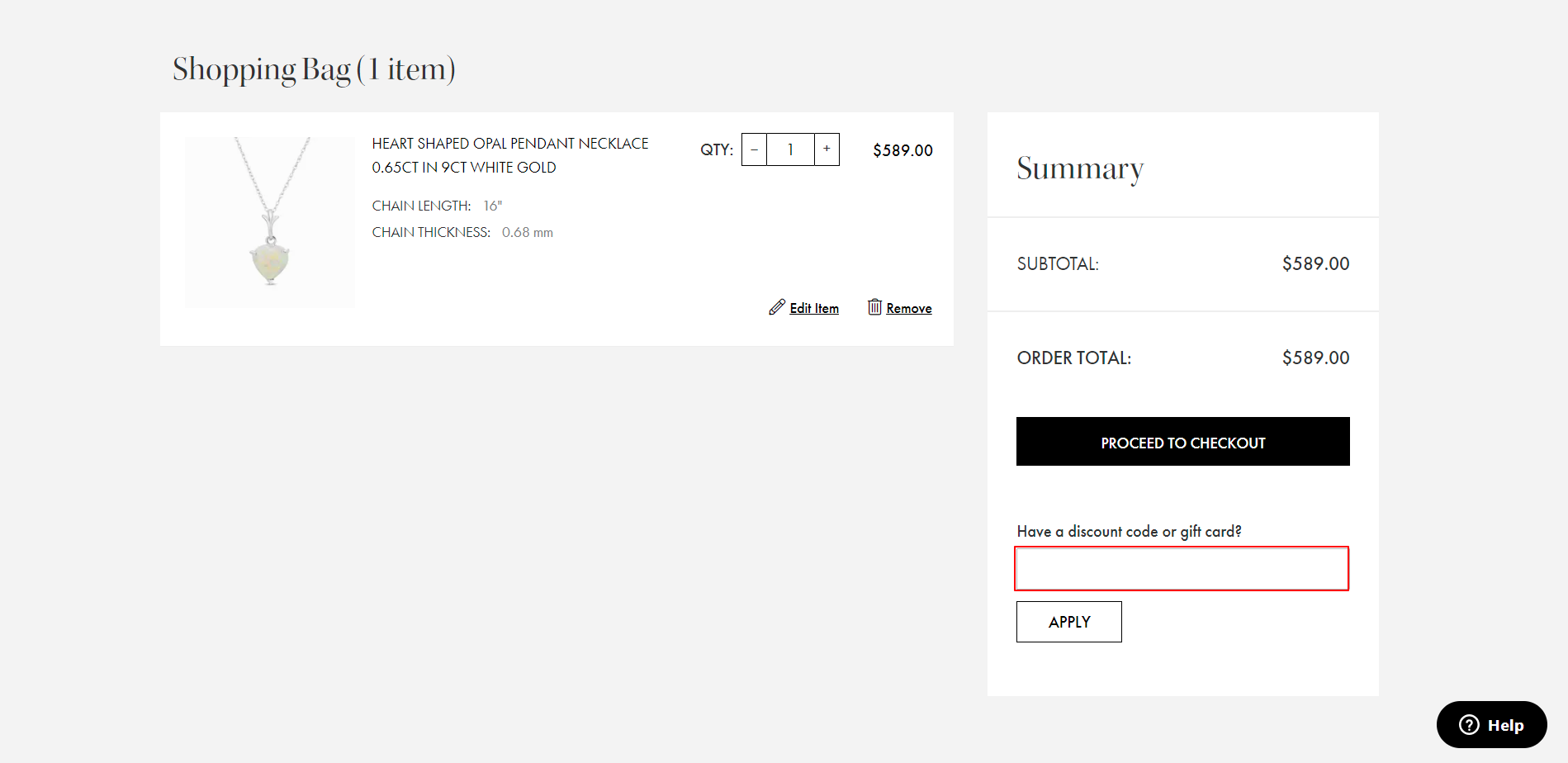Select the Shopping Bag heading
Screen dimensions: 1568x763
click(x=314, y=69)
